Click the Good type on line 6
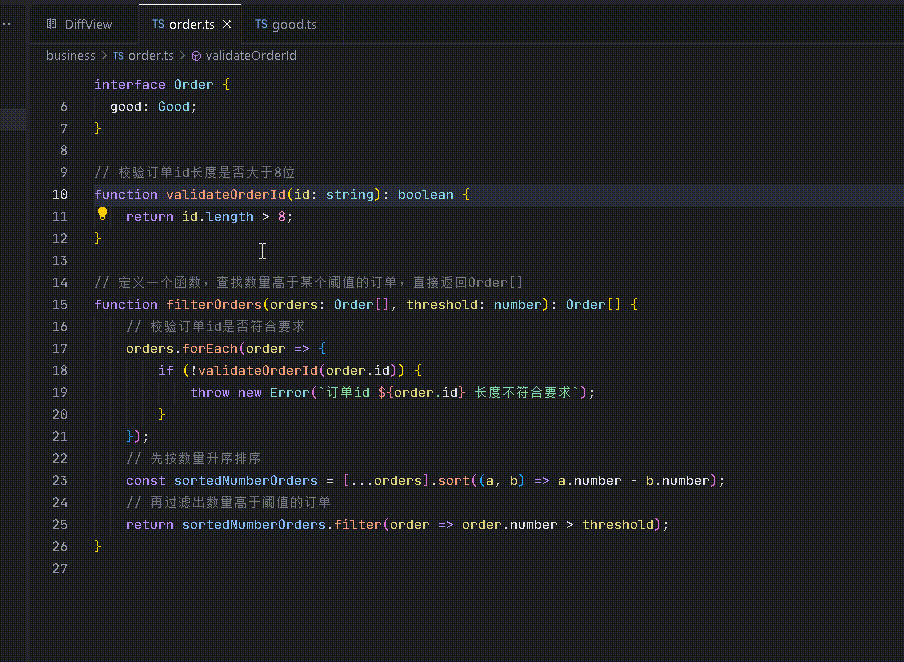The image size is (904, 662). click(174, 107)
